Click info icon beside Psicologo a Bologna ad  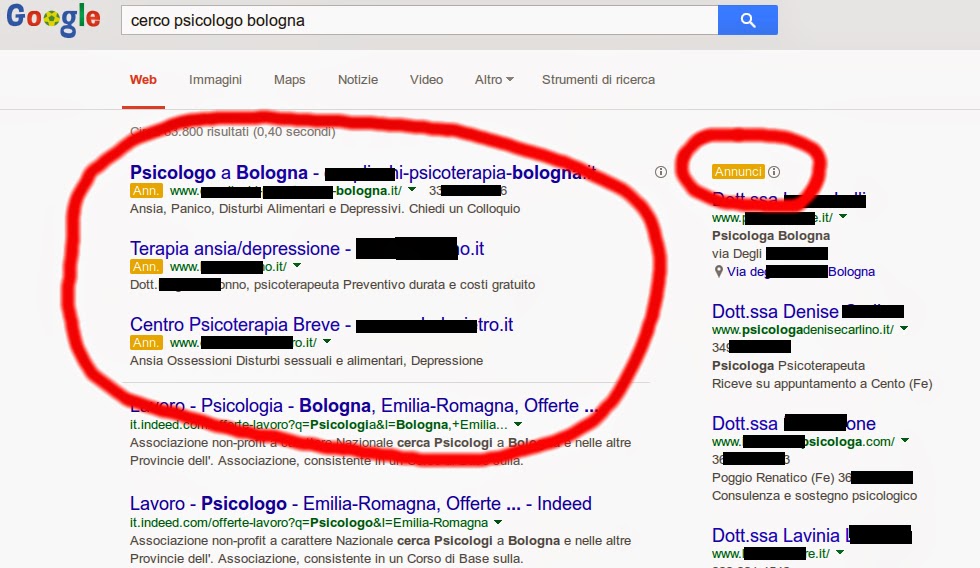661,172
